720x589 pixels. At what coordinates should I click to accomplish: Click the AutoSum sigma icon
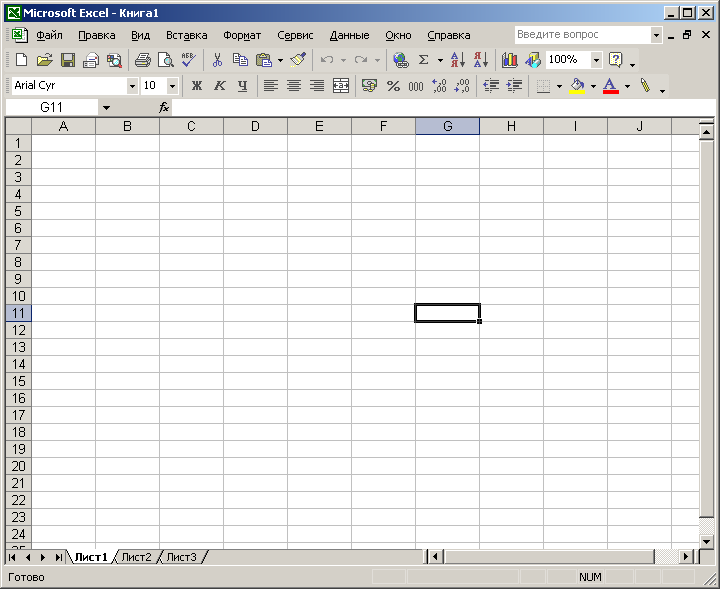click(x=424, y=60)
